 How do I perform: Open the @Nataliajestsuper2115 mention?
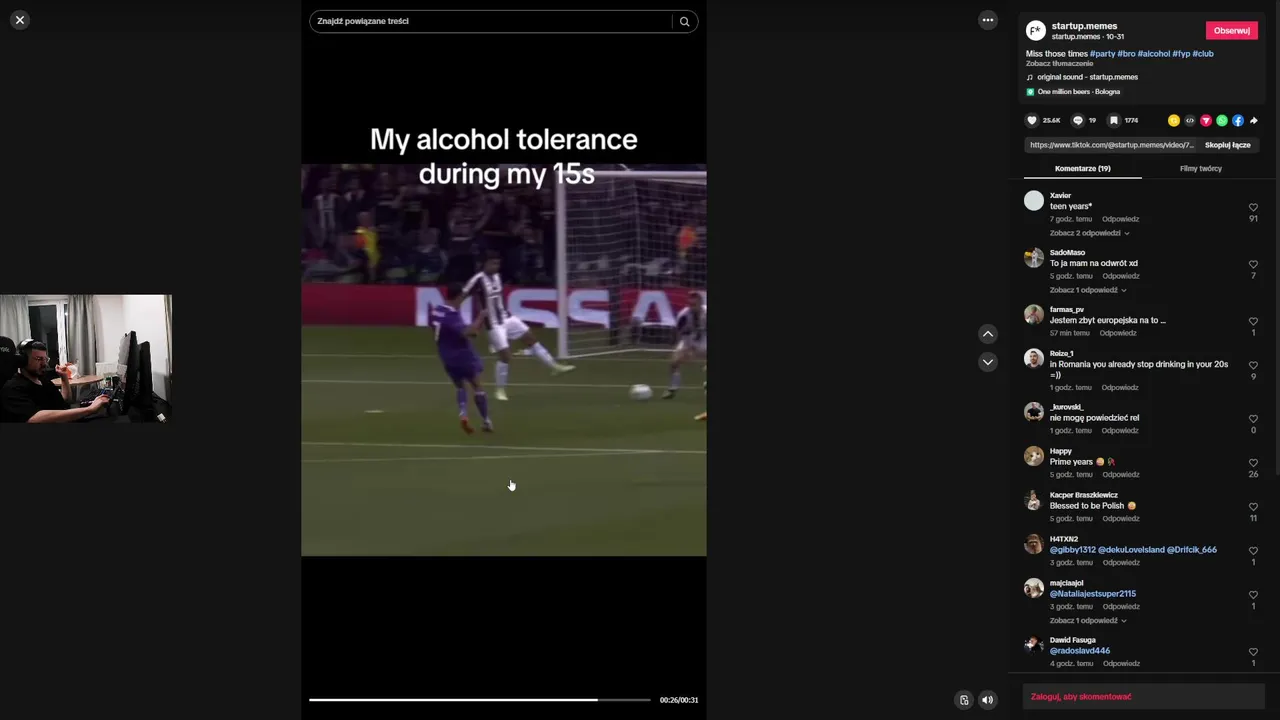pyautogui.click(x=1092, y=594)
